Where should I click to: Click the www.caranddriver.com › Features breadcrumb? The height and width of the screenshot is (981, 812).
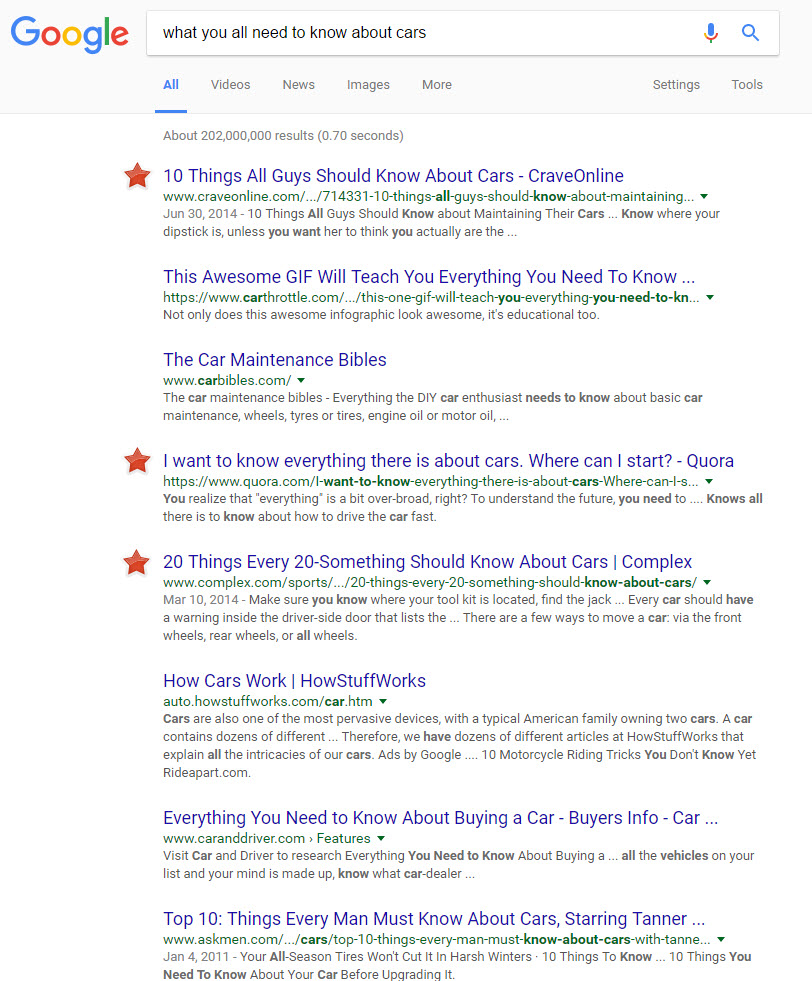click(266, 838)
